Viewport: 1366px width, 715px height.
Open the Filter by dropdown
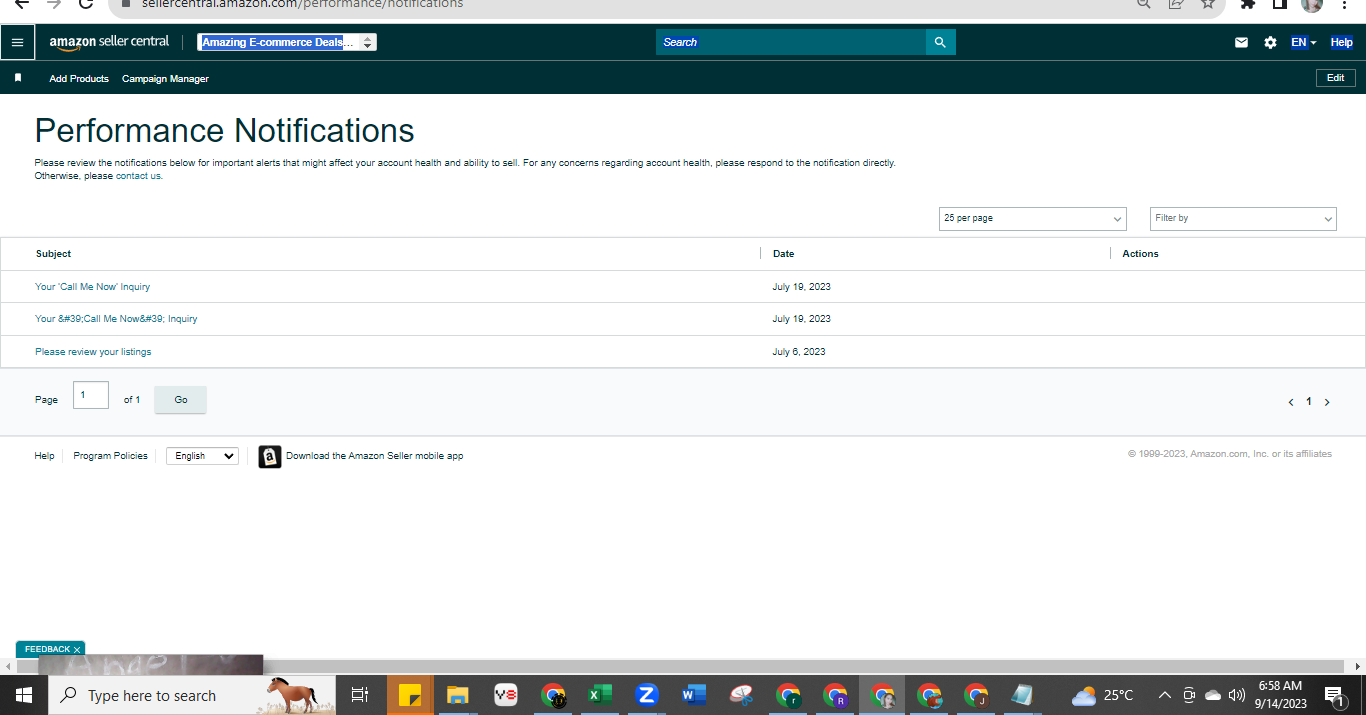(1243, 219)
